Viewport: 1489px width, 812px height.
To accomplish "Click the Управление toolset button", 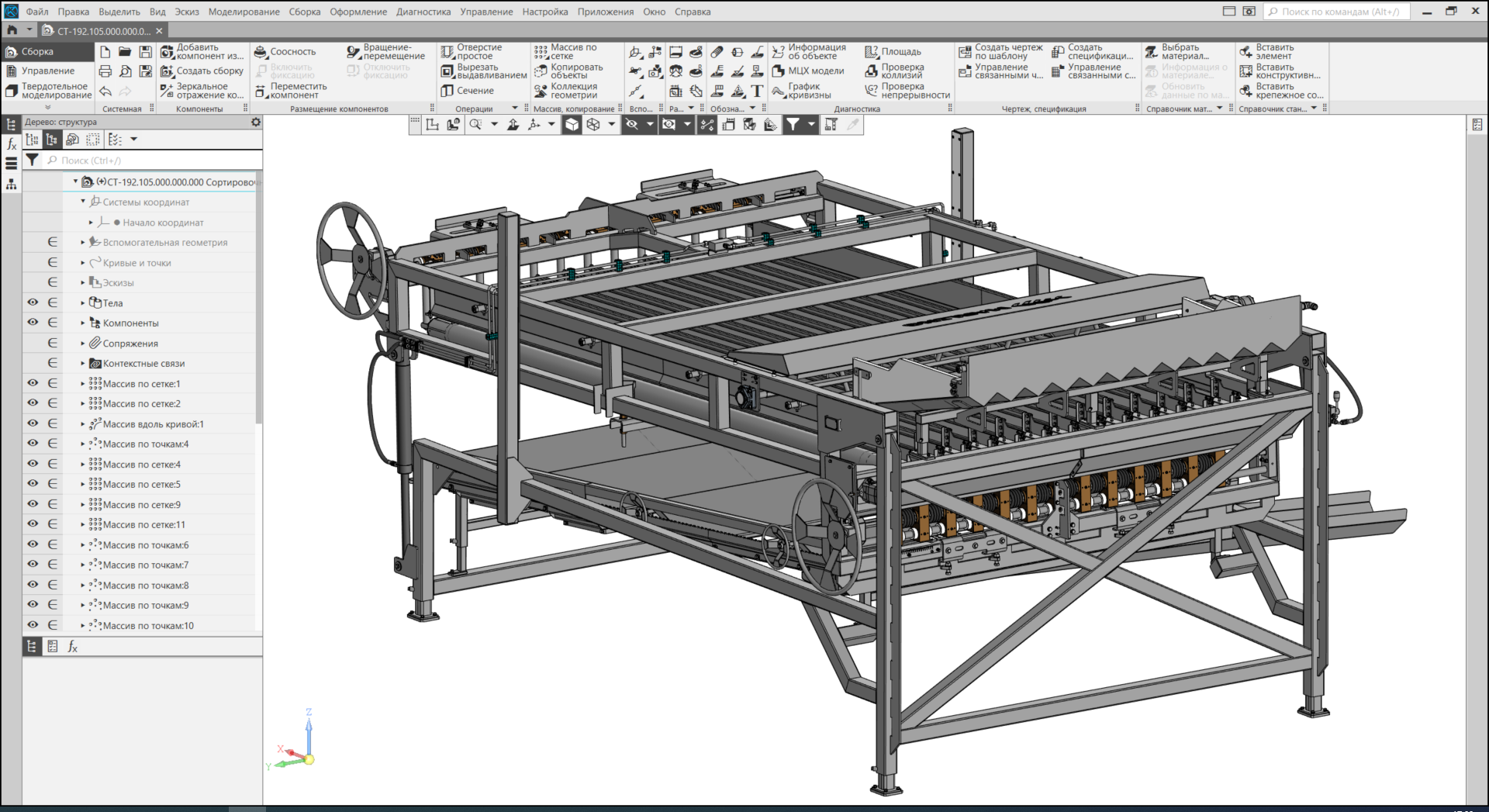I will coord(47,71).
